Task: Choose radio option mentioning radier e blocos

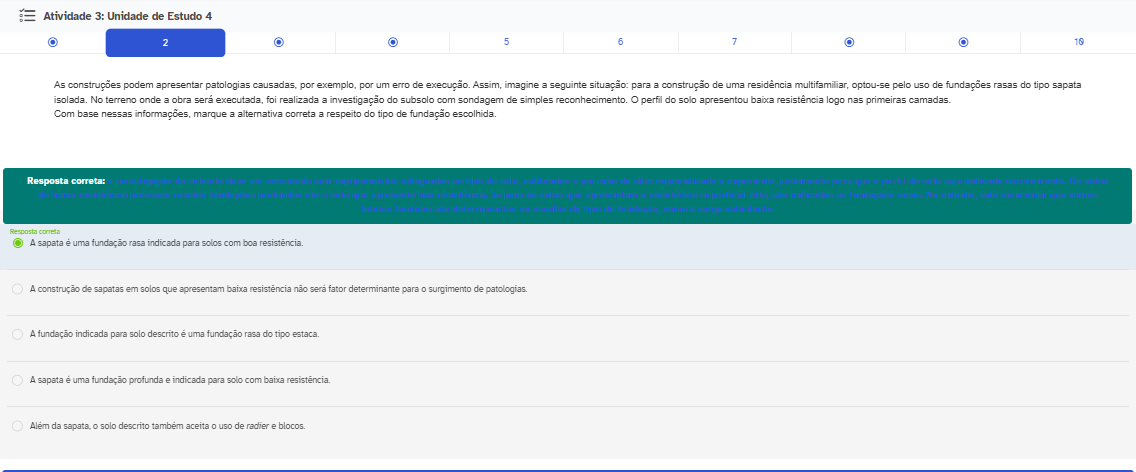Action: [x=18, y=426]
